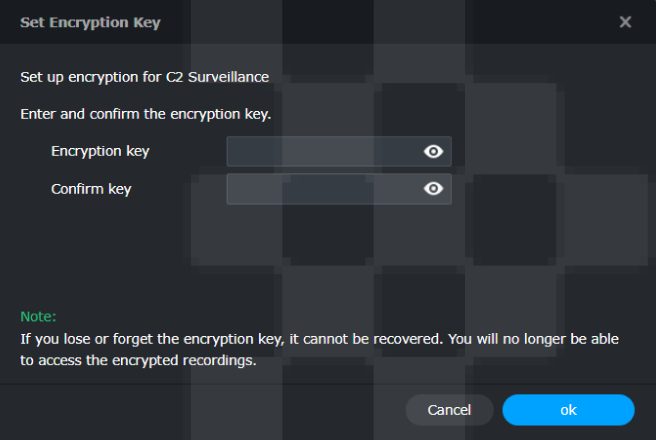Click the "Encryption key" field label
The image size is (656, 440).
[x=100, y=151]
